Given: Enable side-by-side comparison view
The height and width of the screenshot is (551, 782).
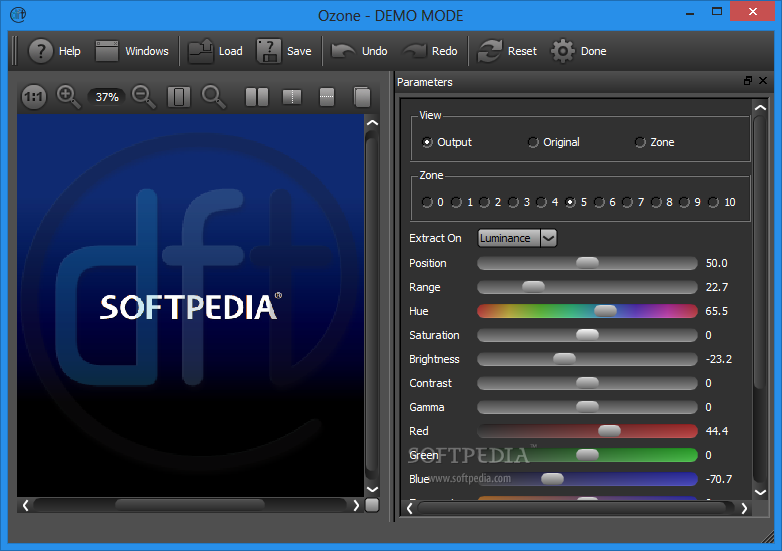Looking at the screenshot, I should tap(257, 97).
